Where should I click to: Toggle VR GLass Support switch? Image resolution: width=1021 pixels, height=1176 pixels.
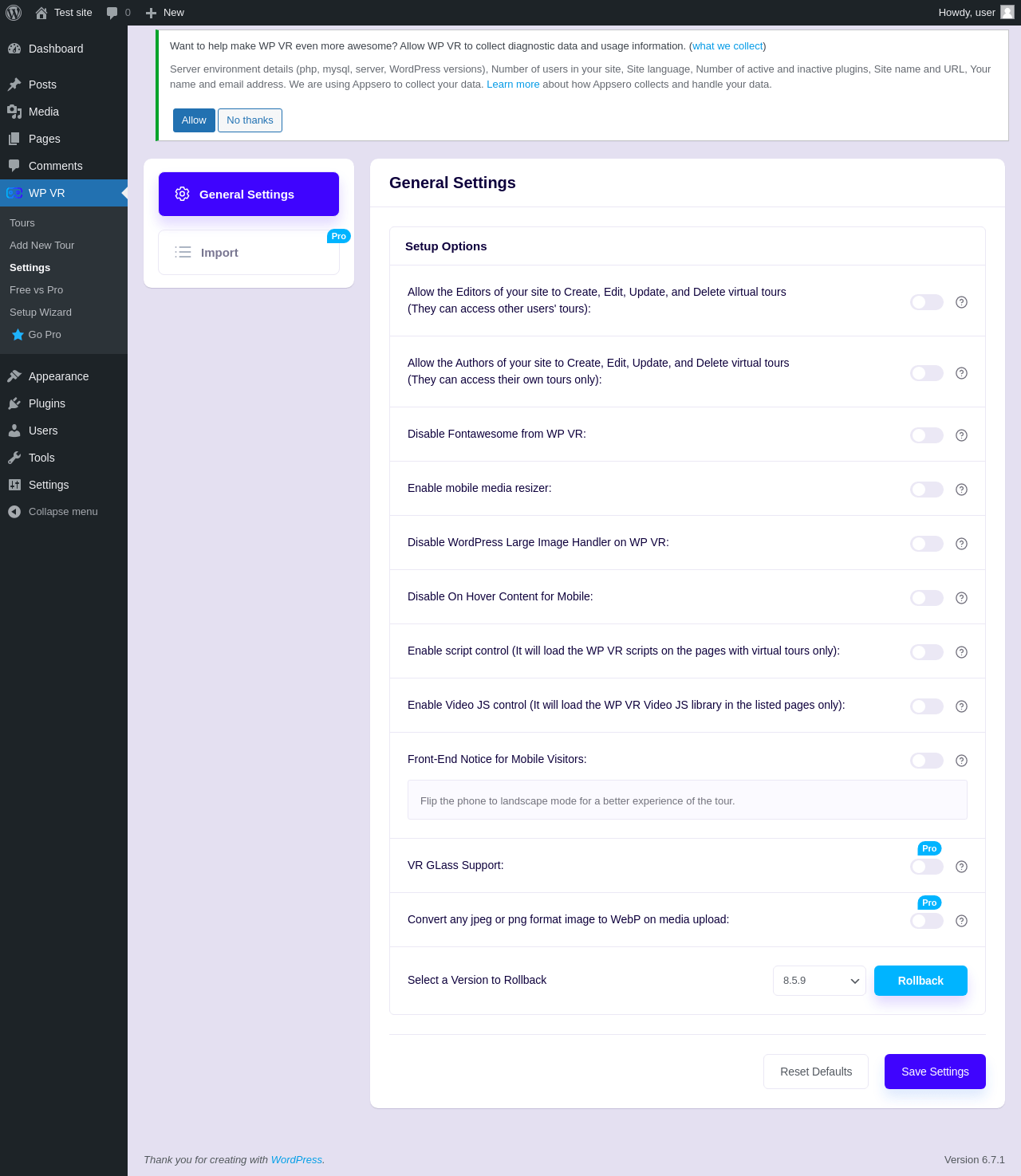pos(927,867)
